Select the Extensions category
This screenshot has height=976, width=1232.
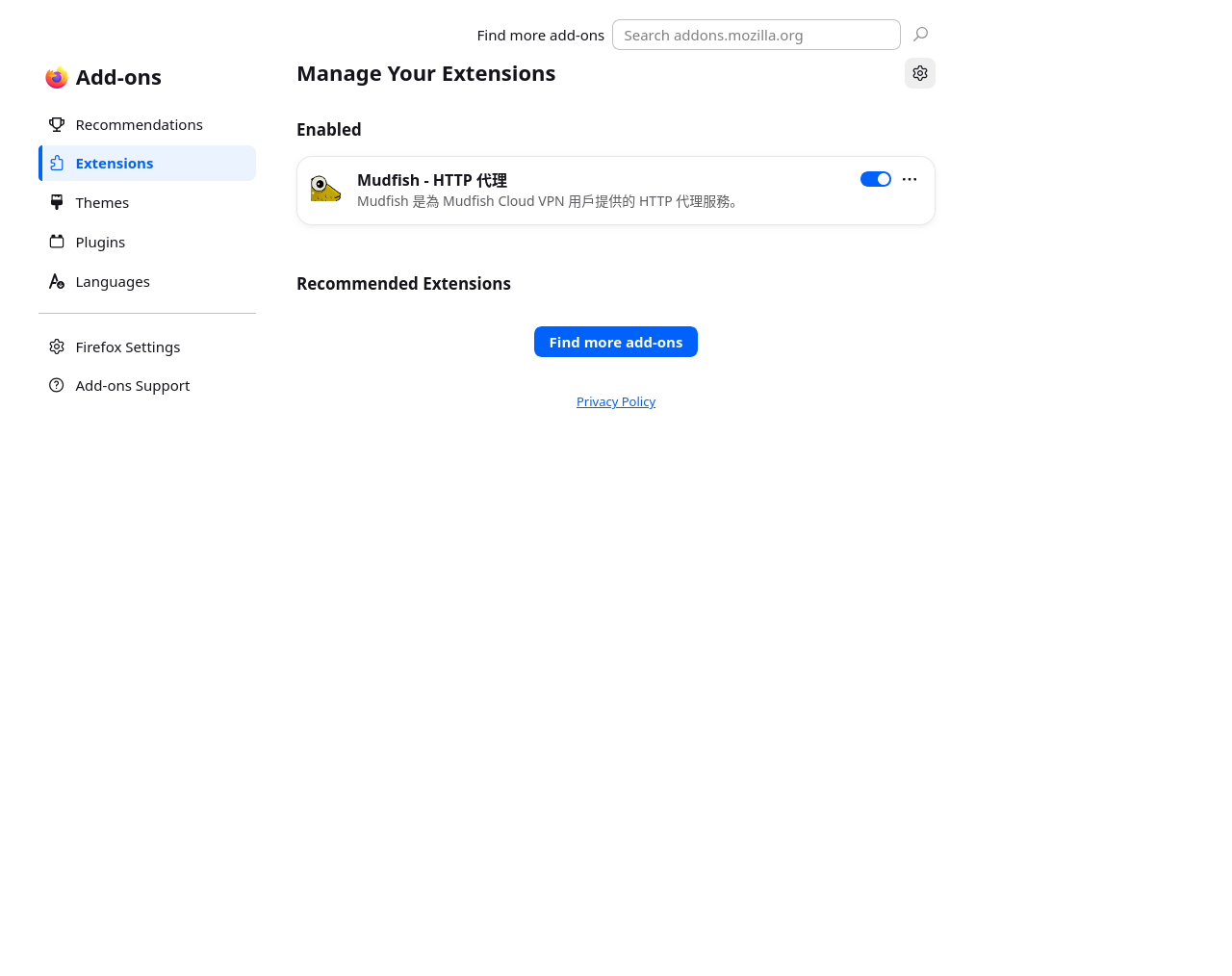coord(147,163)
